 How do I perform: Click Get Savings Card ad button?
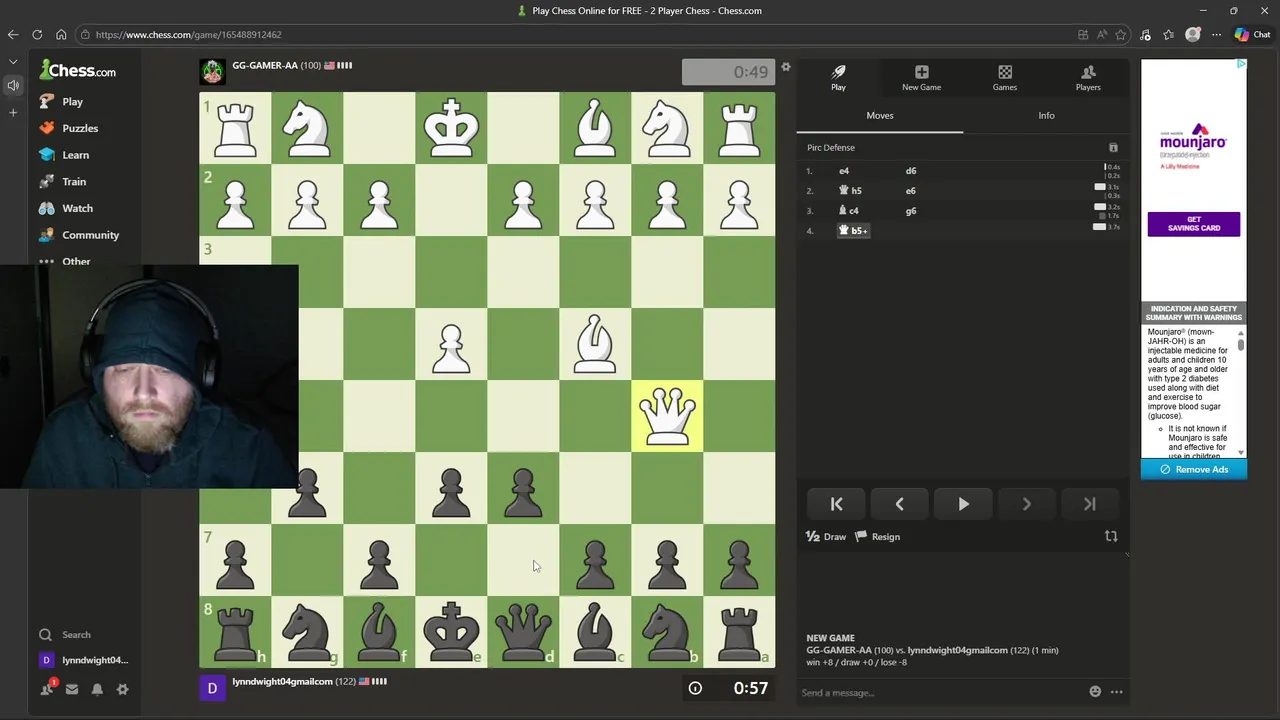click(x=1194, y=224)
